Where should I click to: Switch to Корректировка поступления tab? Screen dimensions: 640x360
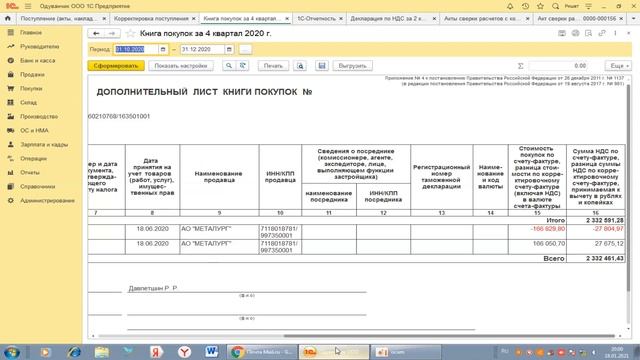coord(151,19)
